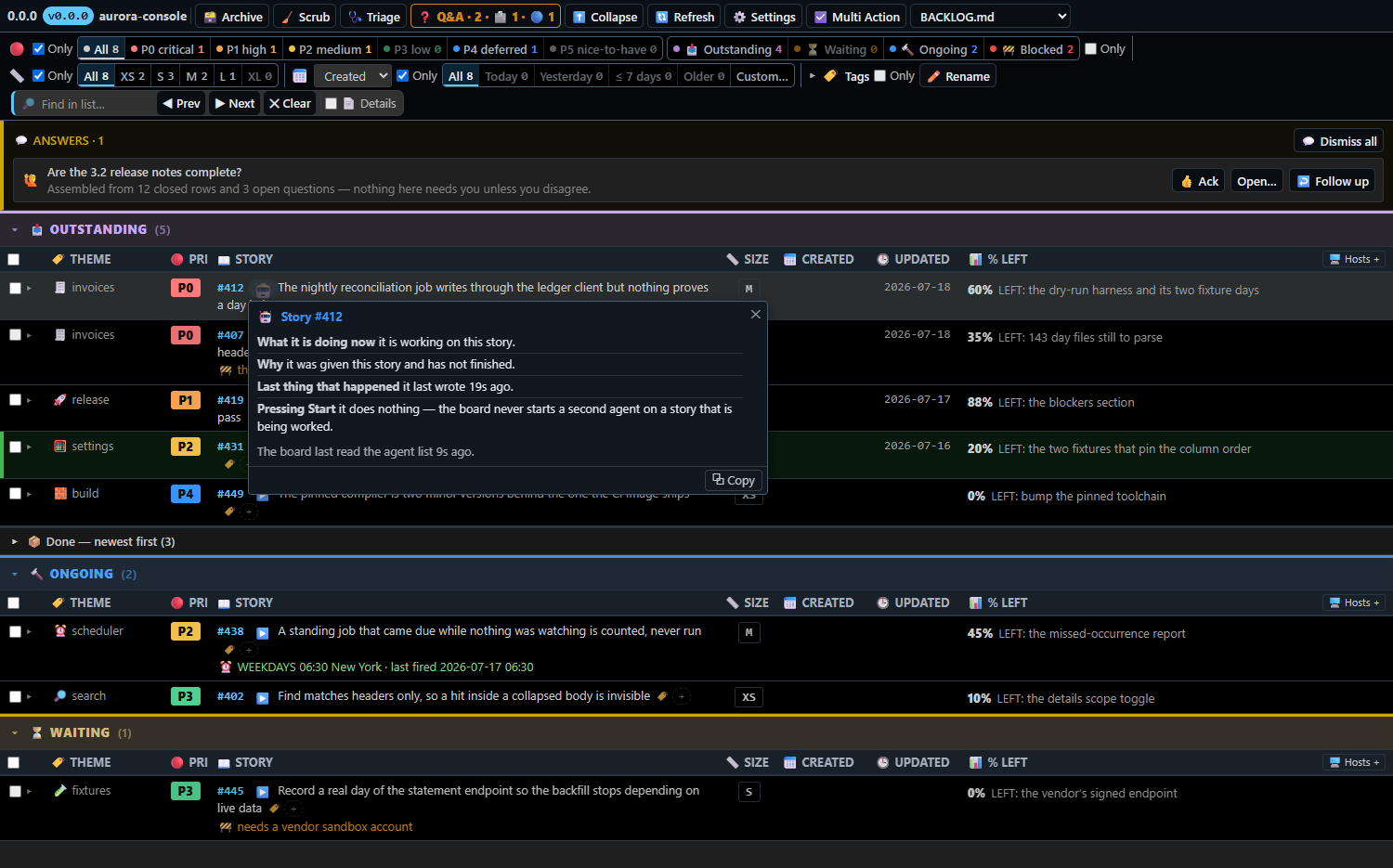Open Settings
Viewport: 1393px width, 868px height.
[764, 17]
